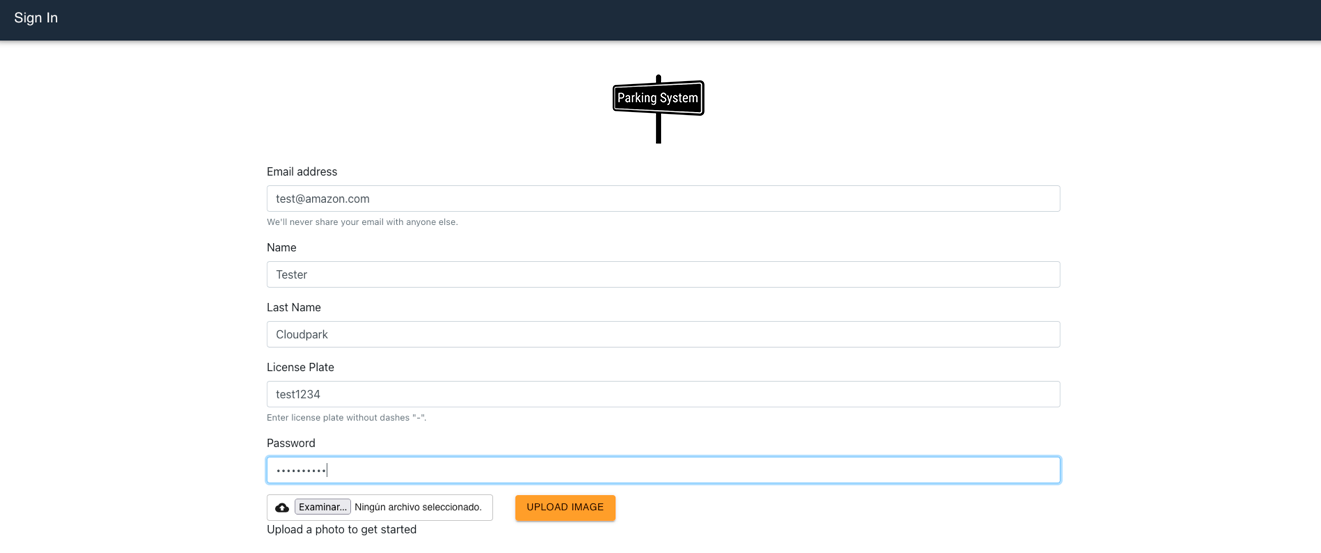Click the Sign In header title
This screenshot has height=553, width=1321.
point(36,18)
